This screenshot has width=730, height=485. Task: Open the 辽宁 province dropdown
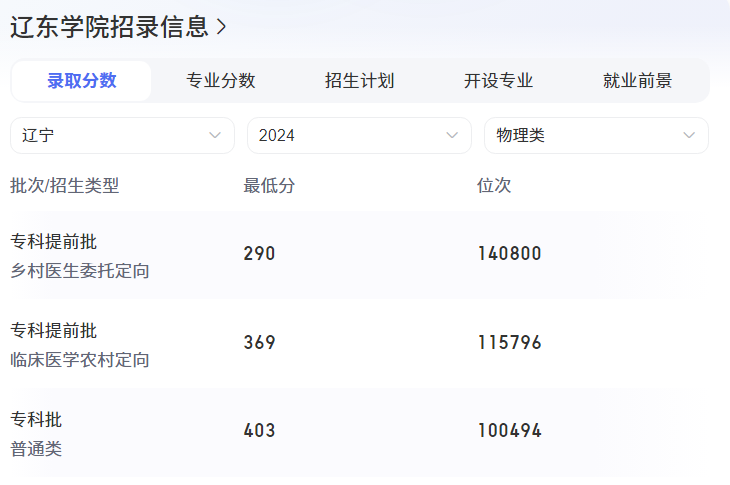tap(122, 135)
